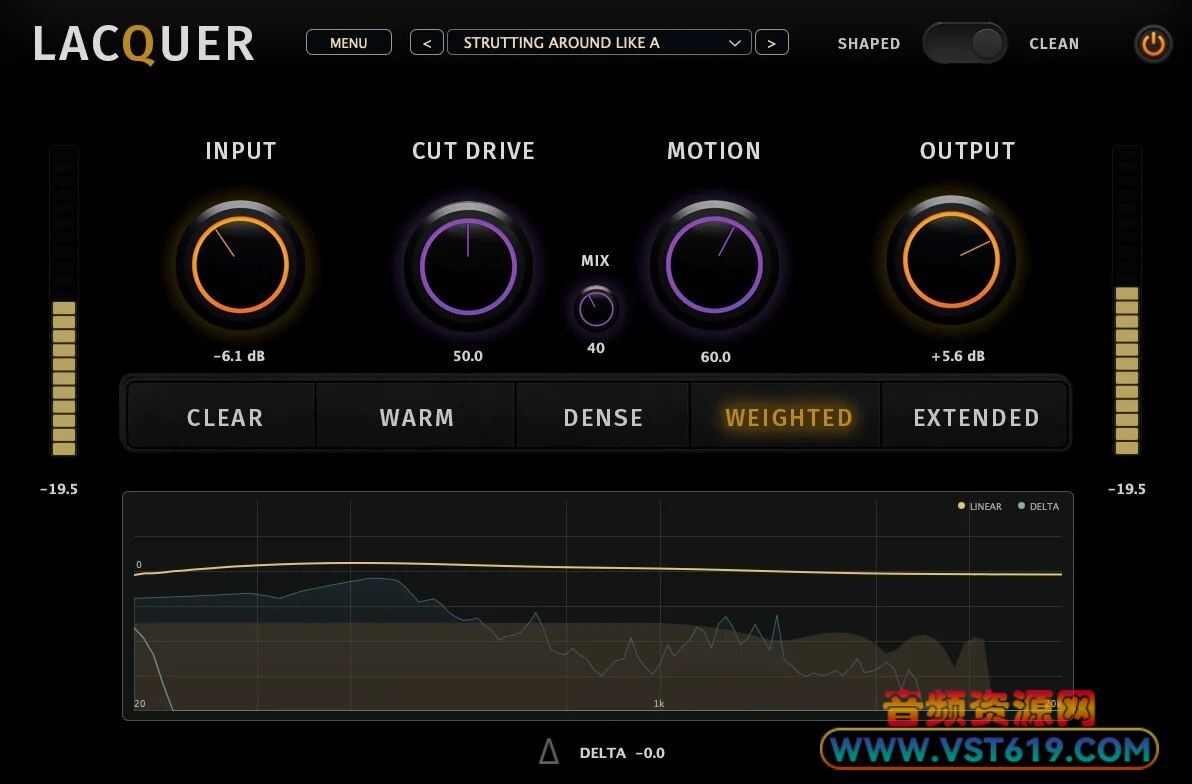
Task: Click the small MIX knob
Action: [x=596, y=309]
